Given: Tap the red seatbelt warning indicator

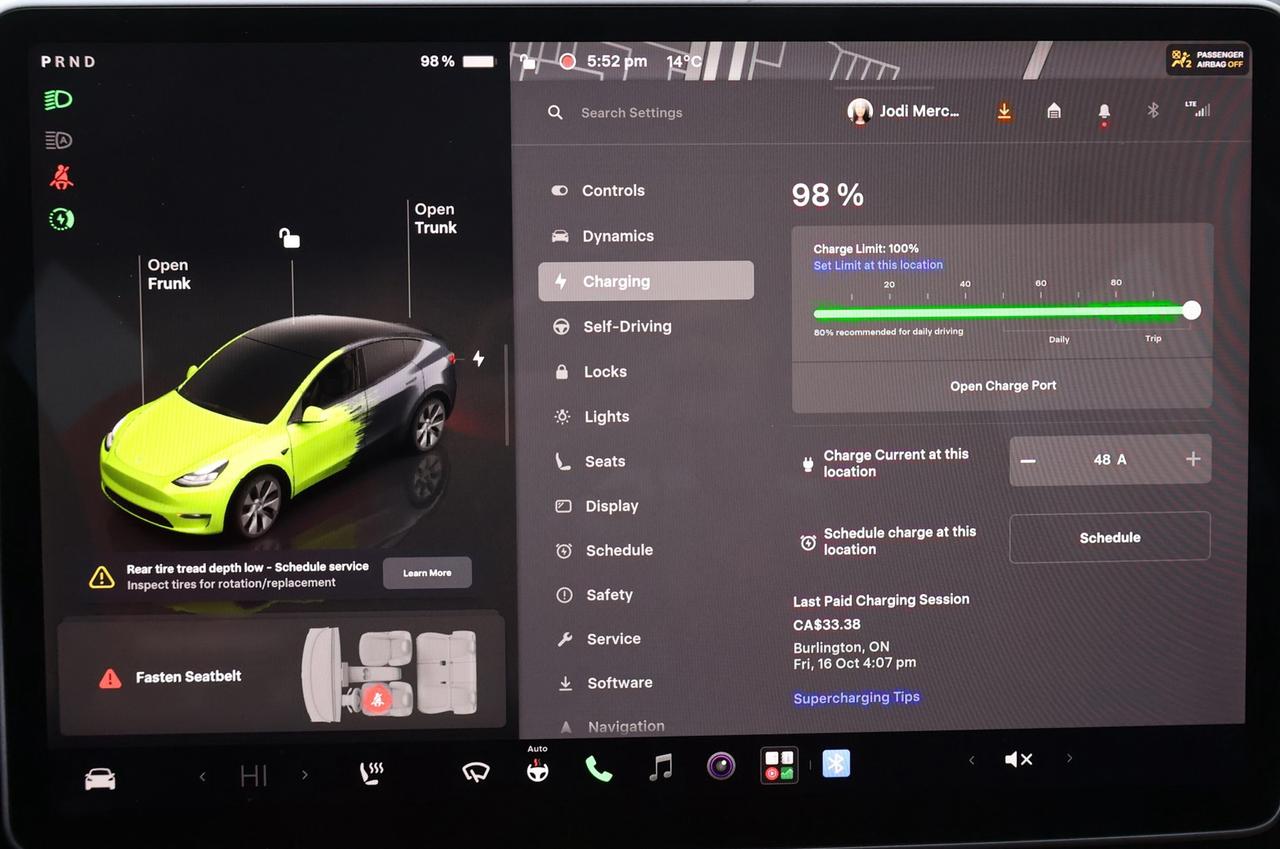Looking at the screenshot, I should pos(61,179).
